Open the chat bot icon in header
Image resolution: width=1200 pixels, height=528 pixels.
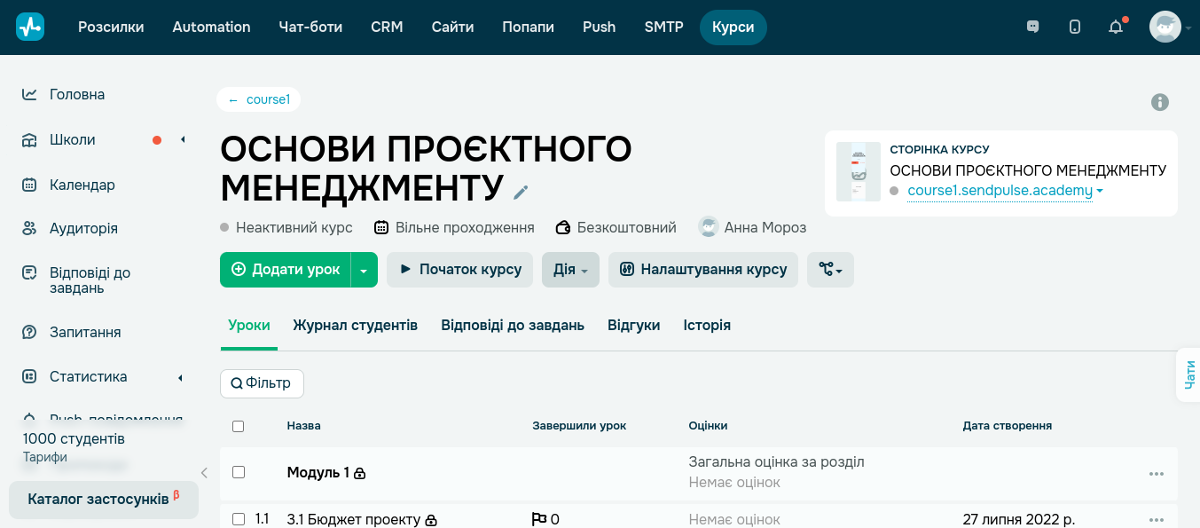[x=1033, y=27]
